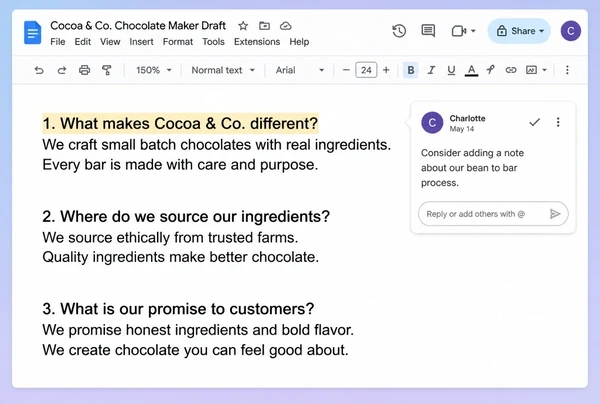Click line "Every bar is made with care and purpose."
The height and width of the screenshot is (404, 600).
(x=180, y=165)
